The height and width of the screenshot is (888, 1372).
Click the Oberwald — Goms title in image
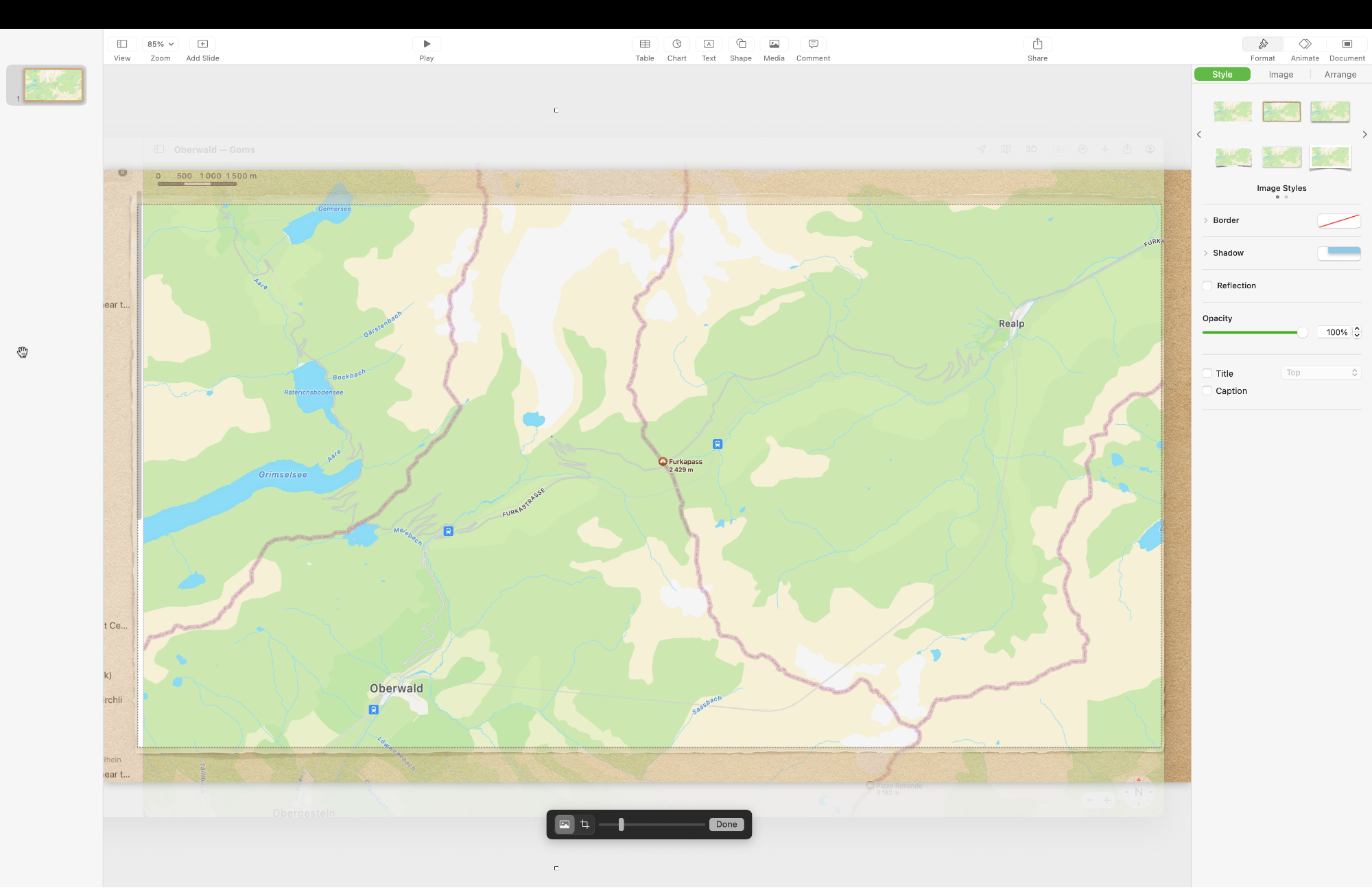[x=214, y=150]
